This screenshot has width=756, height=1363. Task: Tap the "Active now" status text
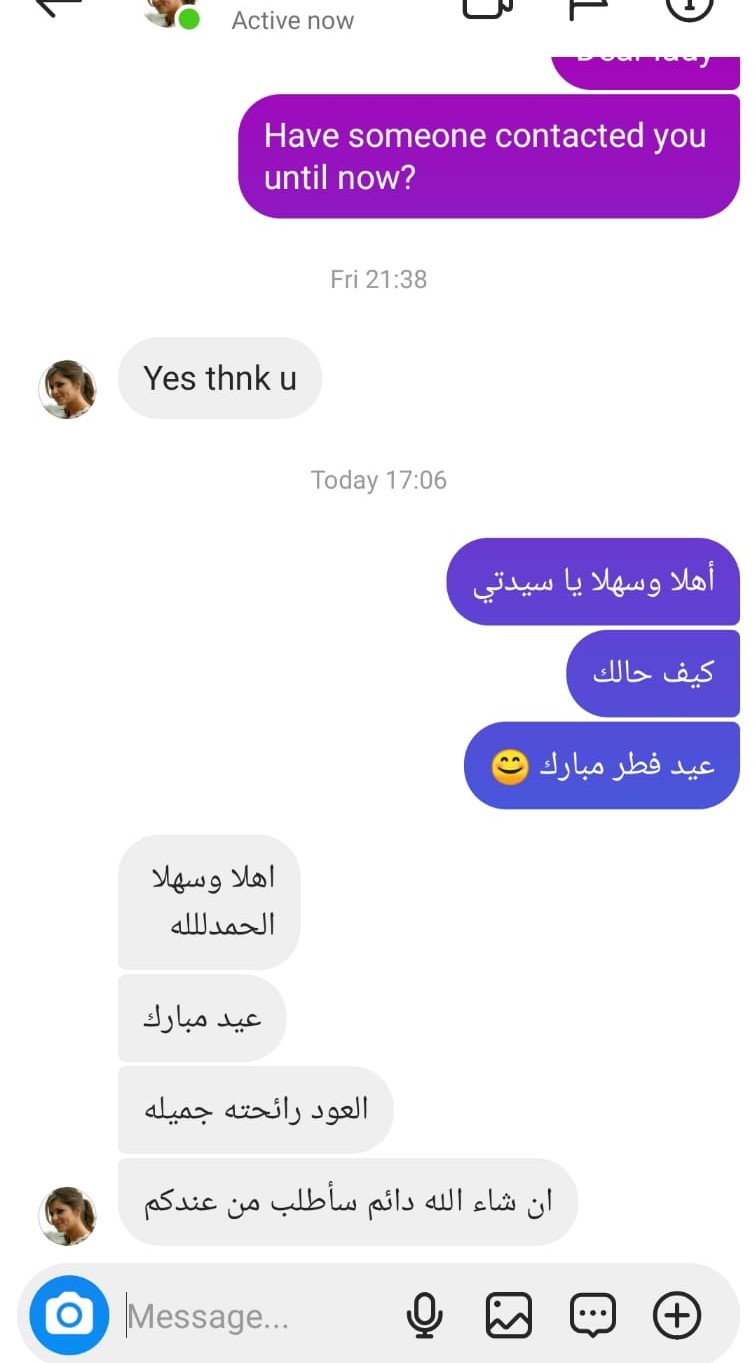point(293,20)
